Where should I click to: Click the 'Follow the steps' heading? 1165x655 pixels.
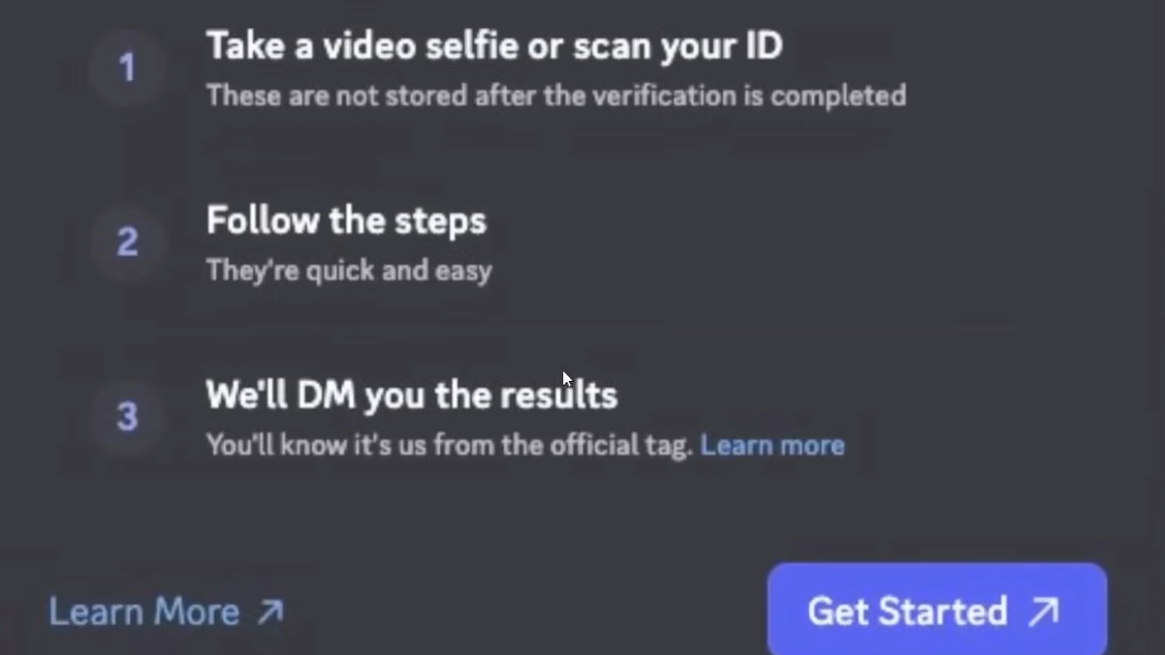[x=346, y=221]
